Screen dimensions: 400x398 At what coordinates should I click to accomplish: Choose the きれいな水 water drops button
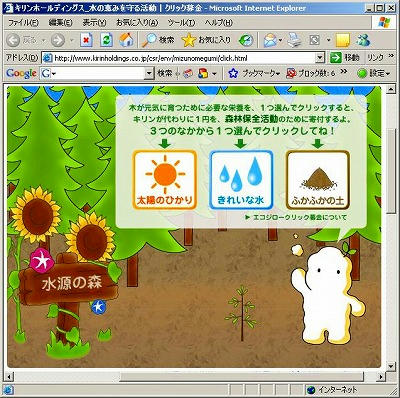coord(241,180)
